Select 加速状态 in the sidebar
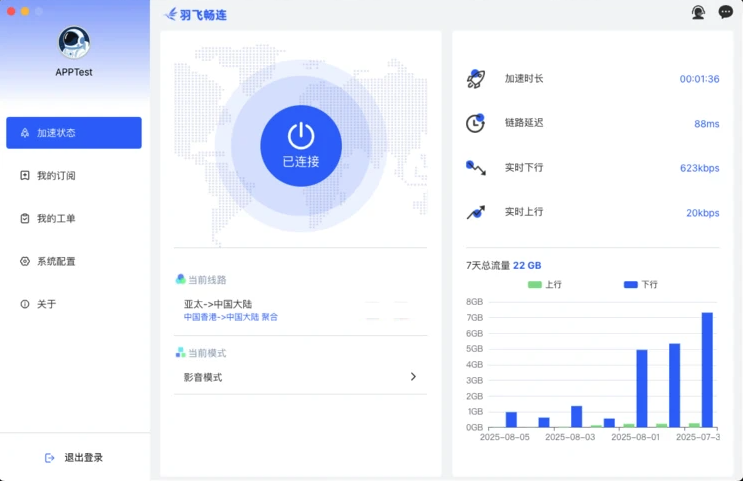 pos(74,133)
